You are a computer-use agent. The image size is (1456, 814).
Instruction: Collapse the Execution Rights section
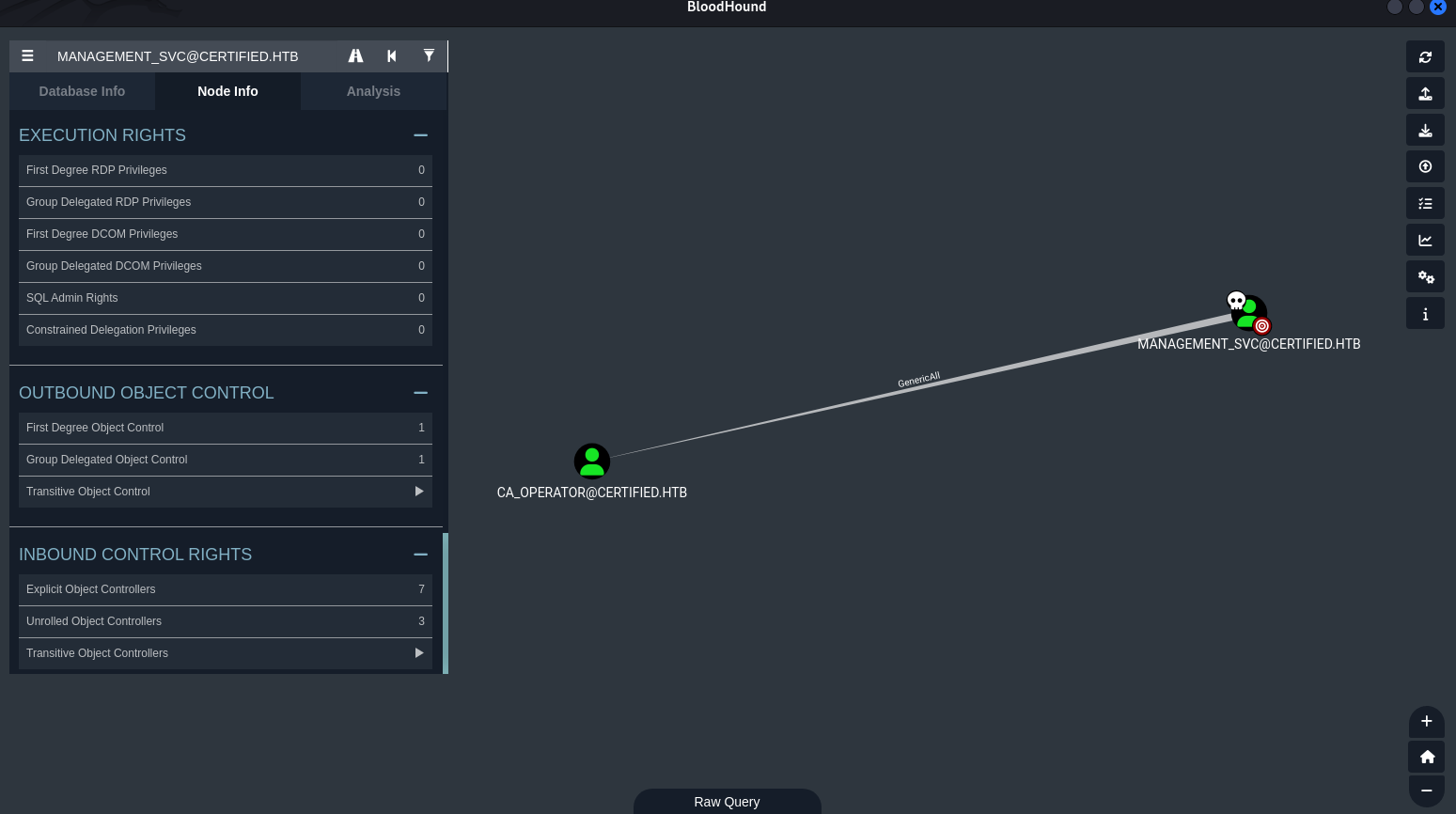point(420,135)
